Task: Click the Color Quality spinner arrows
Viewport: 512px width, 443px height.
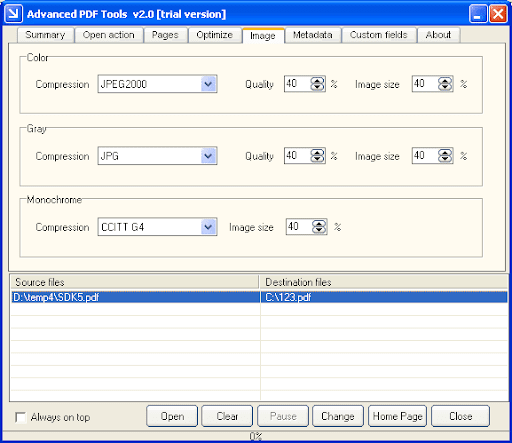Action: tap(317, 84)
